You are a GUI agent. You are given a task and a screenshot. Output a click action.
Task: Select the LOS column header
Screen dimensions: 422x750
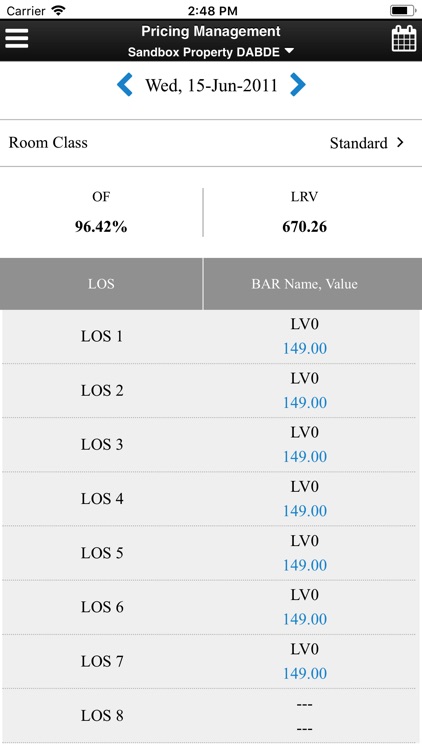coord(101,284)
